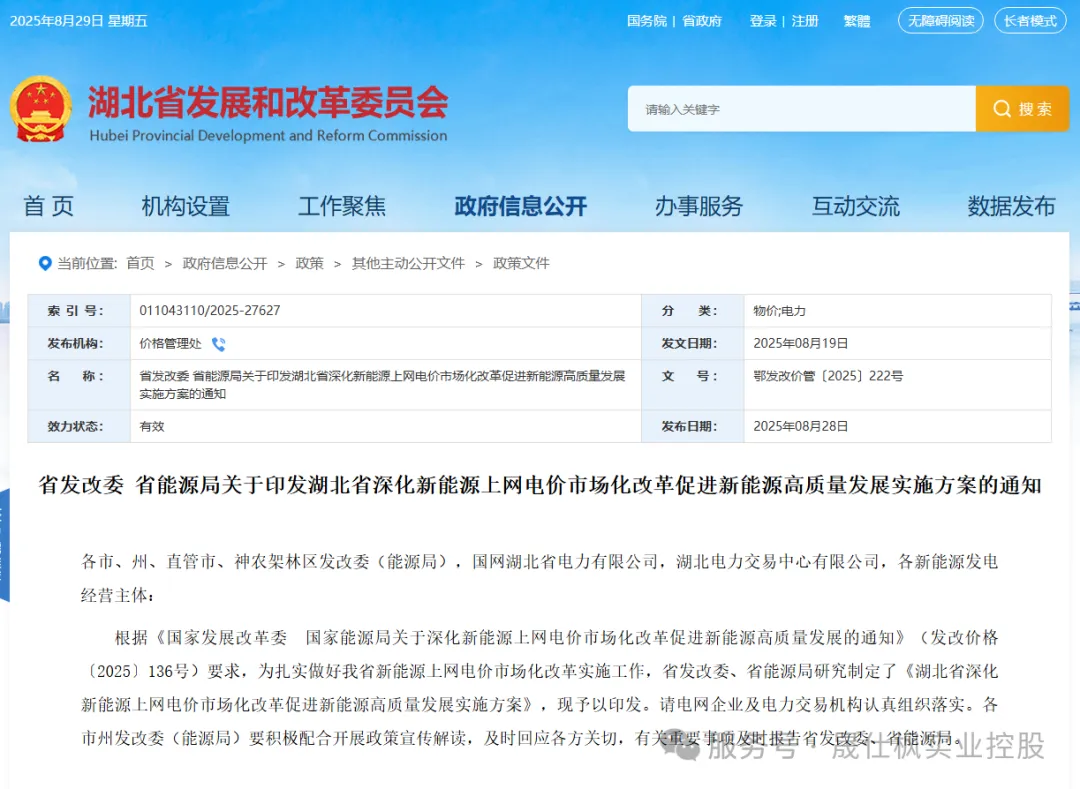Click the 注册 register link

(805, 21)
